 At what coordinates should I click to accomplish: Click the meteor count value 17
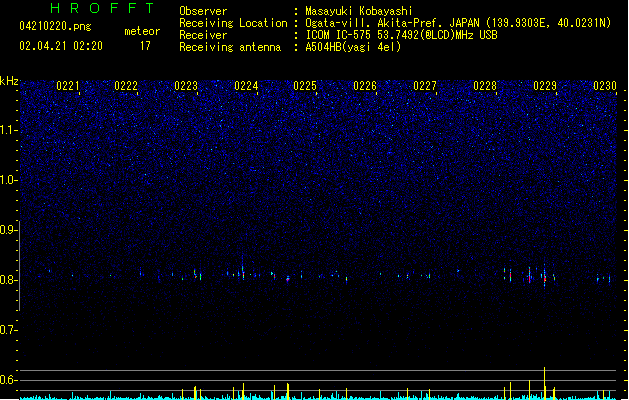click(145, 46)
